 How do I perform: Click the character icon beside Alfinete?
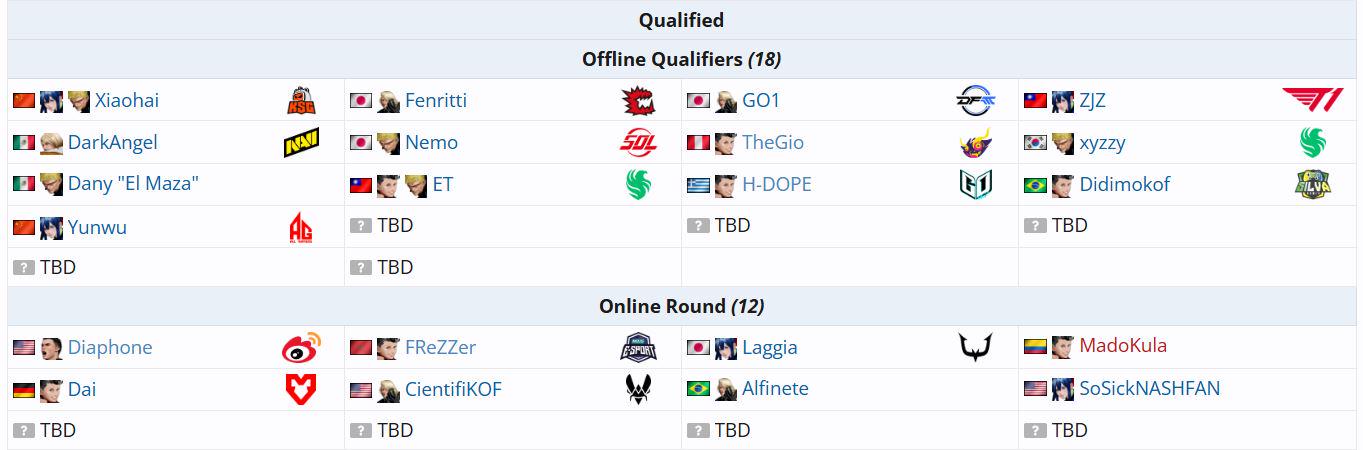(x=726, y=388)
